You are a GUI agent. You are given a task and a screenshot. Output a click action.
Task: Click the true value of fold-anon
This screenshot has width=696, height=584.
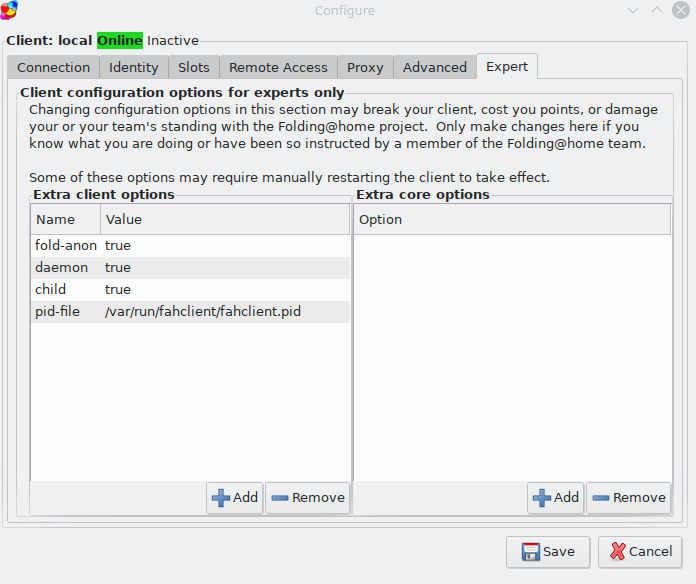pos(118,245)
